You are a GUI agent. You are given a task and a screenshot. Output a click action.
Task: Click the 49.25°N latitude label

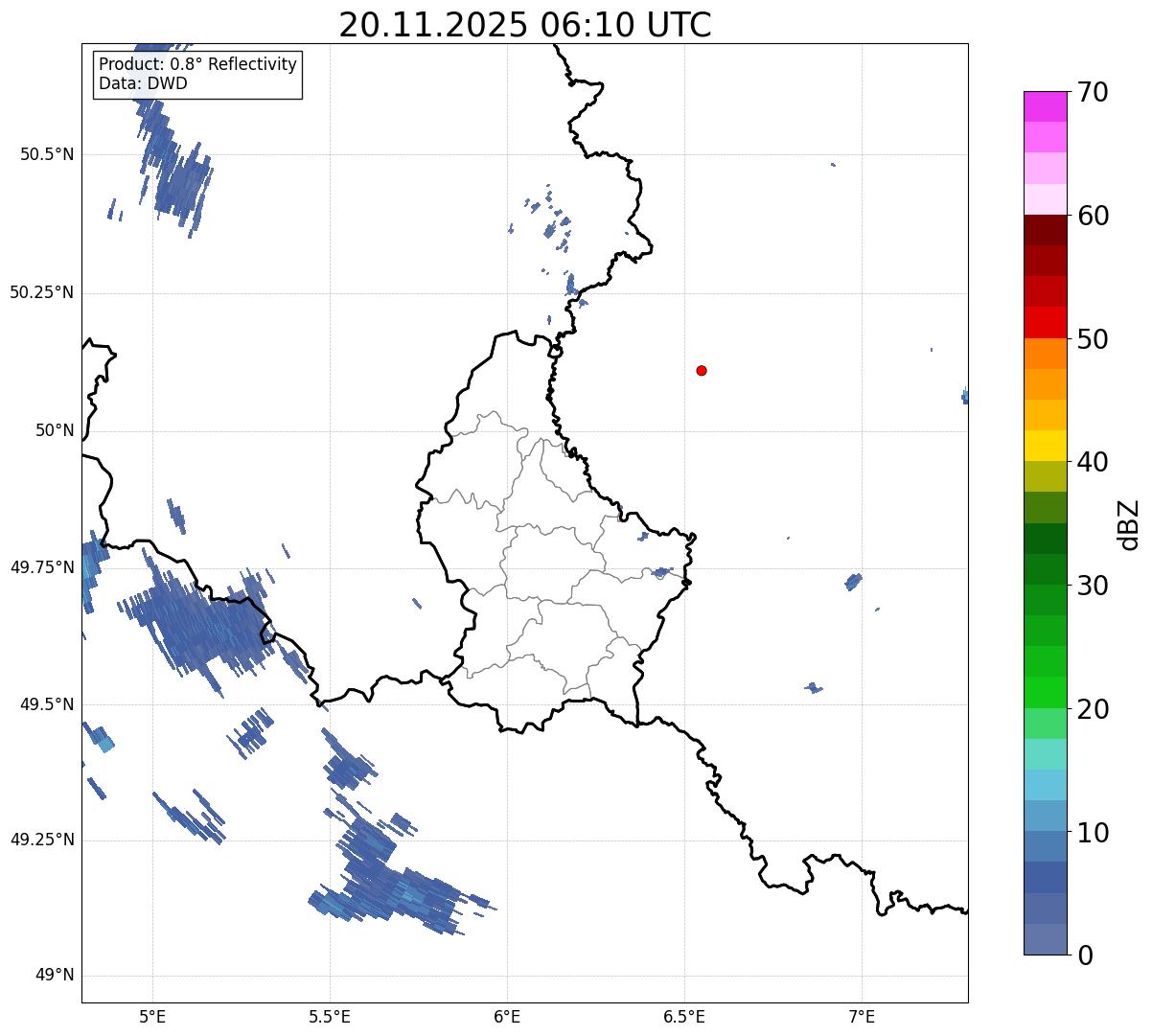[42, 840]
